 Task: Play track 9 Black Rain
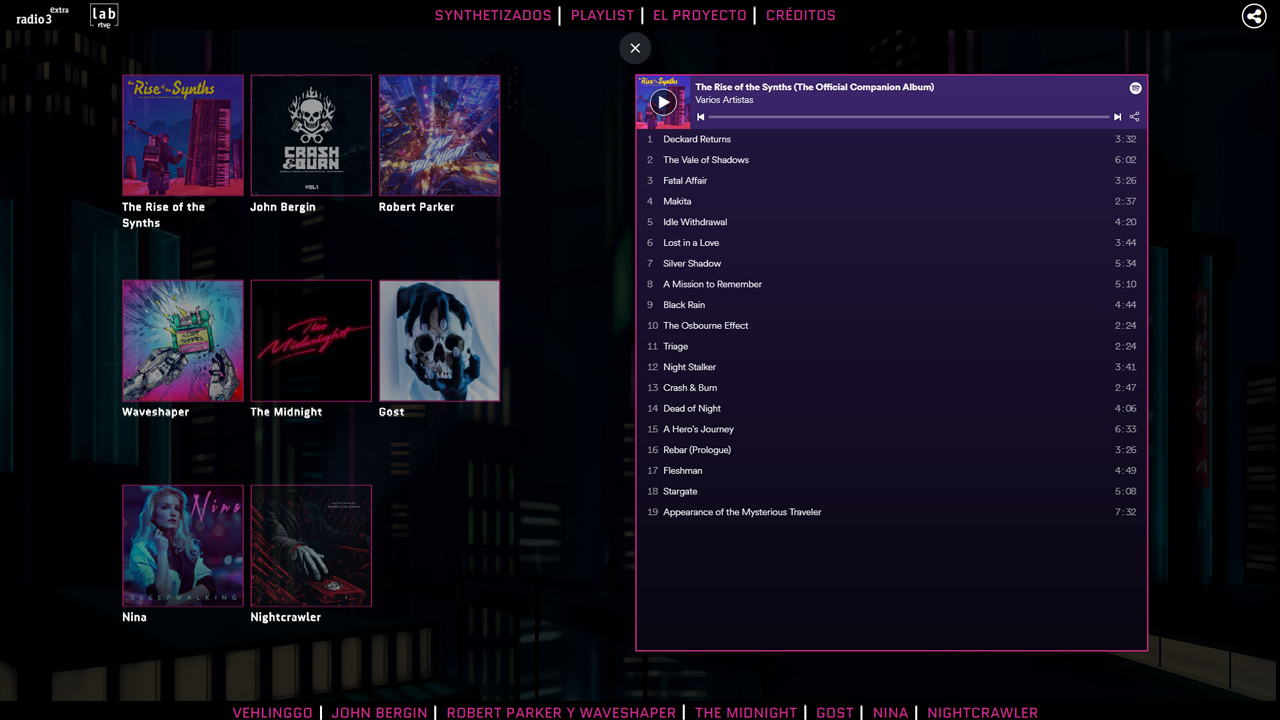892,305
